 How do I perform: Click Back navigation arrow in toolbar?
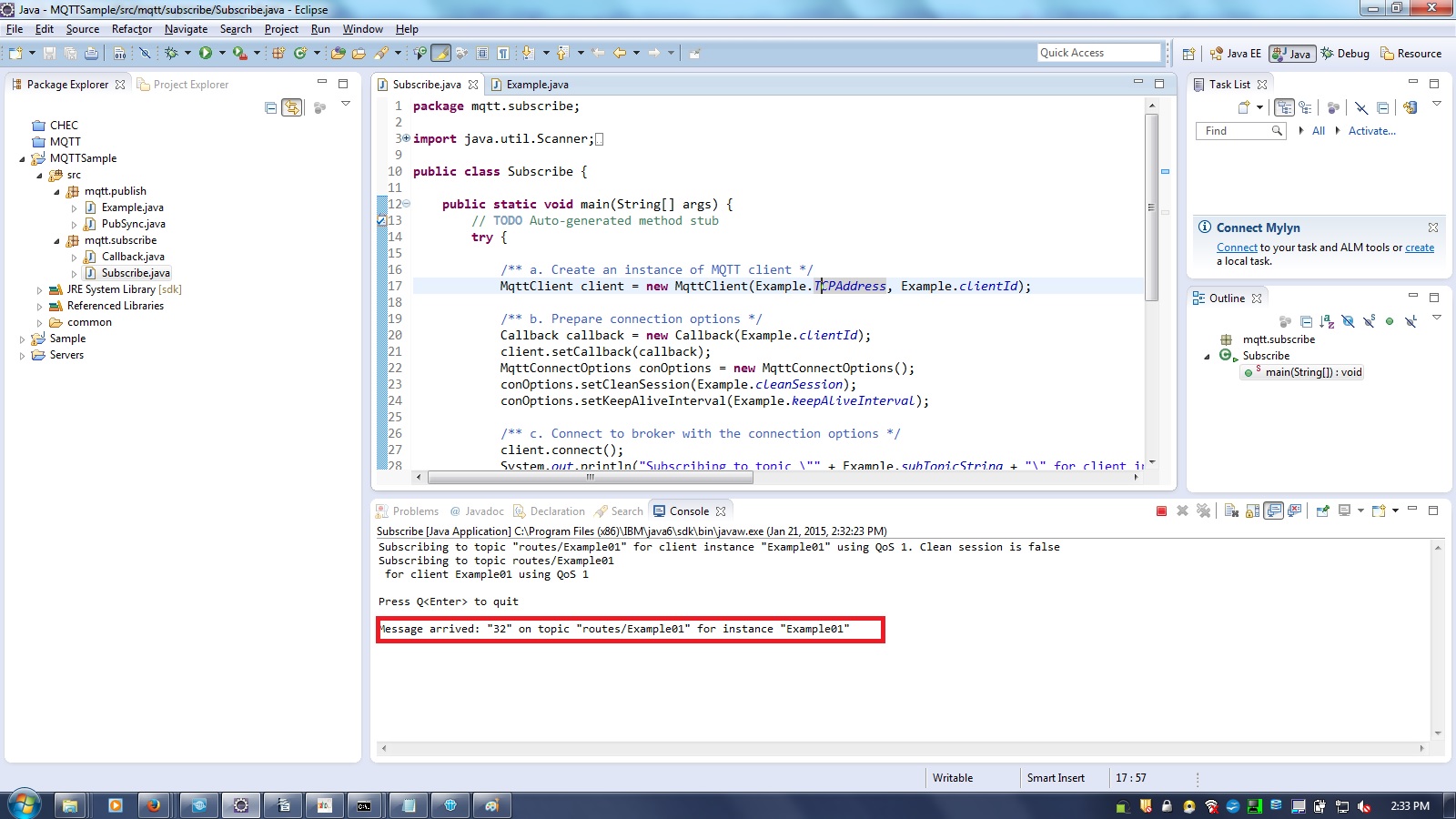click(620, 54)
